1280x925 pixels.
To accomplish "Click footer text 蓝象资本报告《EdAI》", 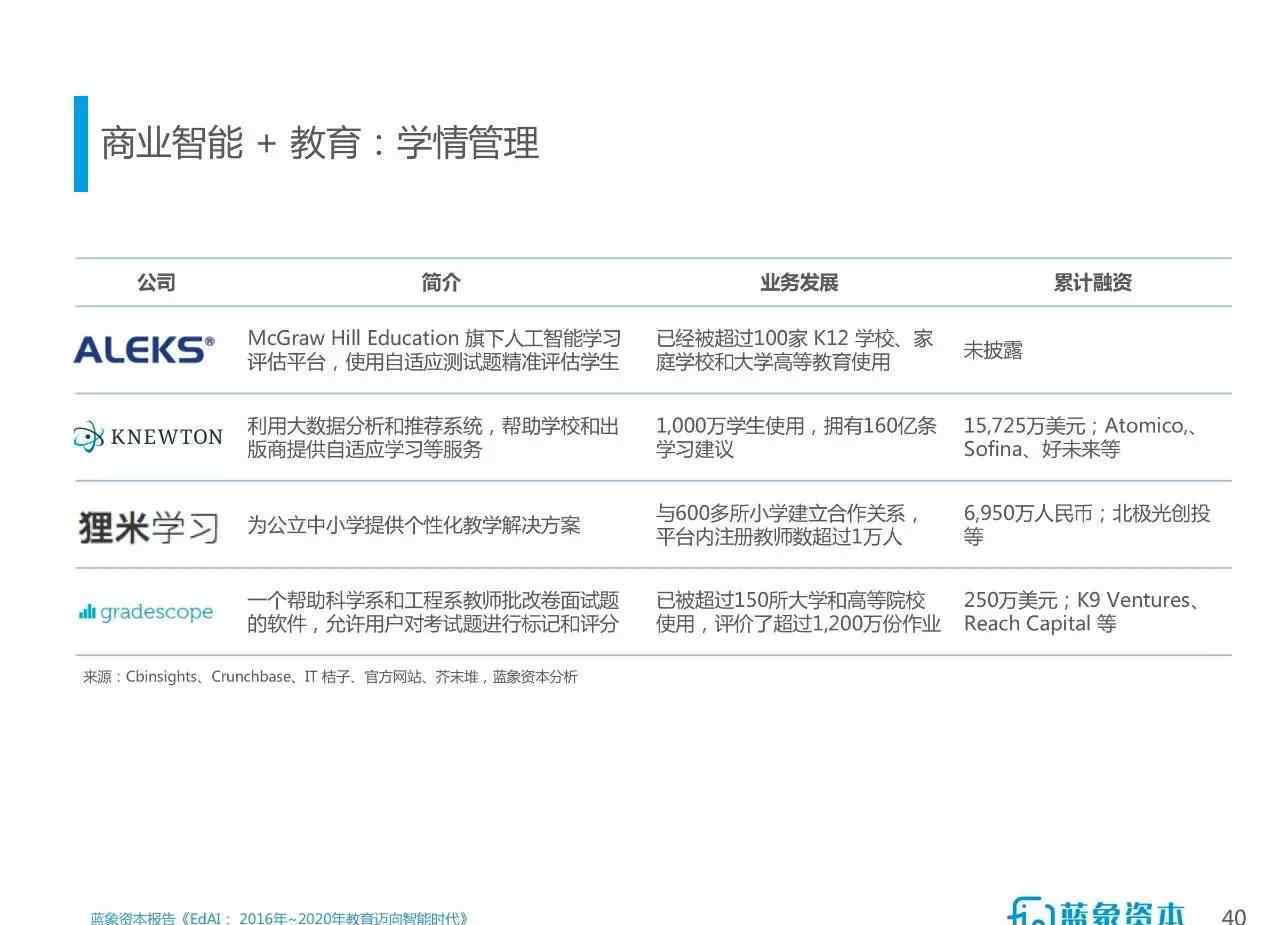I will (x=279, y=917).
